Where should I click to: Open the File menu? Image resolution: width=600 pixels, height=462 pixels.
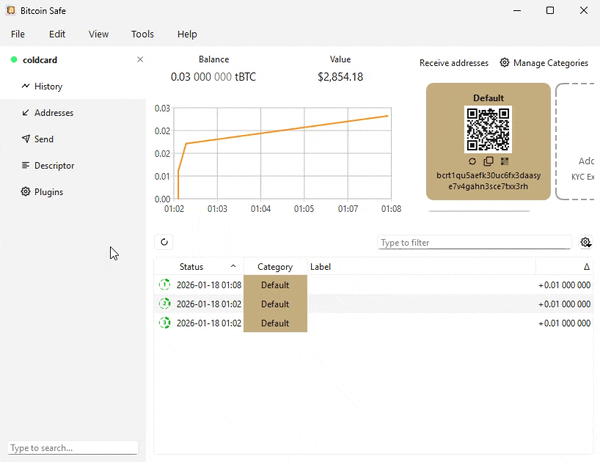pos(18,34)
